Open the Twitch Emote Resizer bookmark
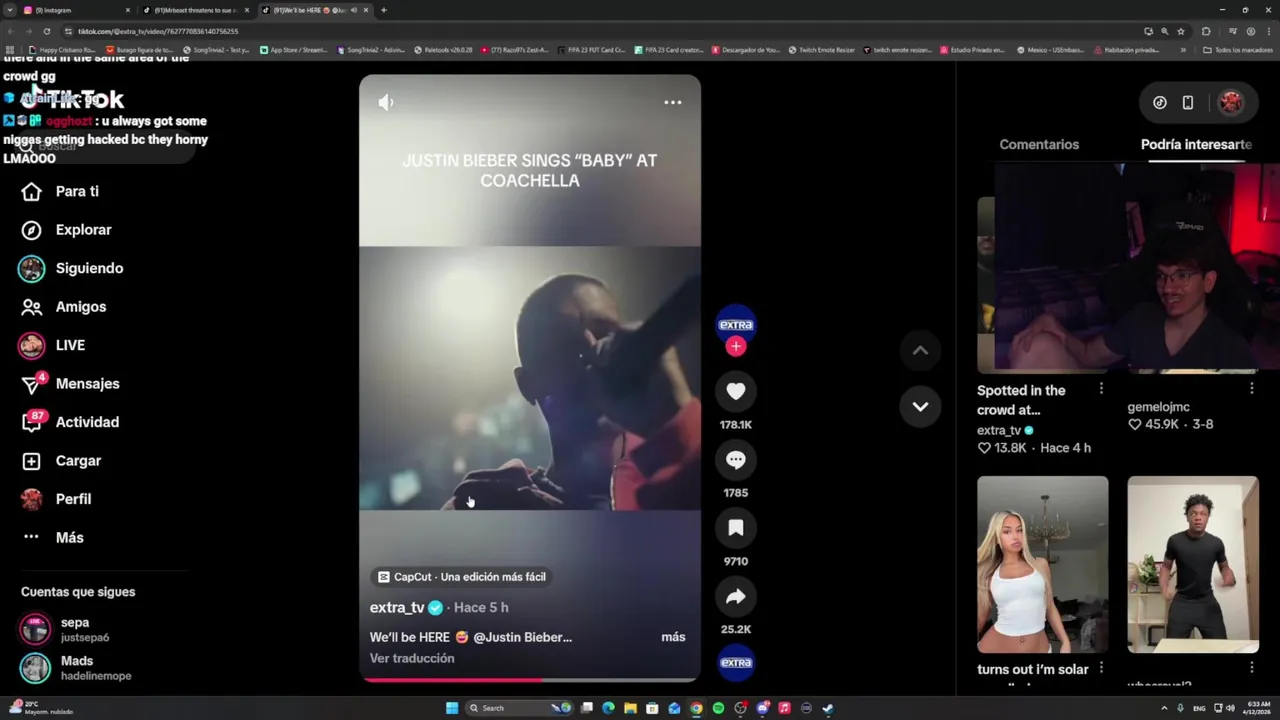Screen dimensions: 1280x720 (x=822, y=50)
